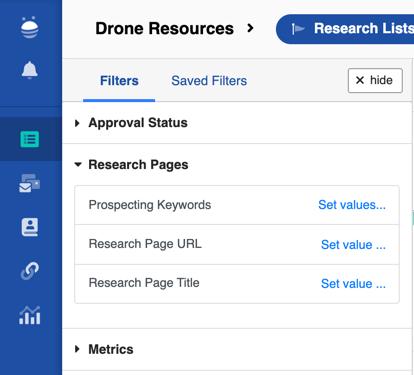The width and height of the screenshot is (414, 375).
Task: Open the reports bar chart icon
Action: click(30, 315)
